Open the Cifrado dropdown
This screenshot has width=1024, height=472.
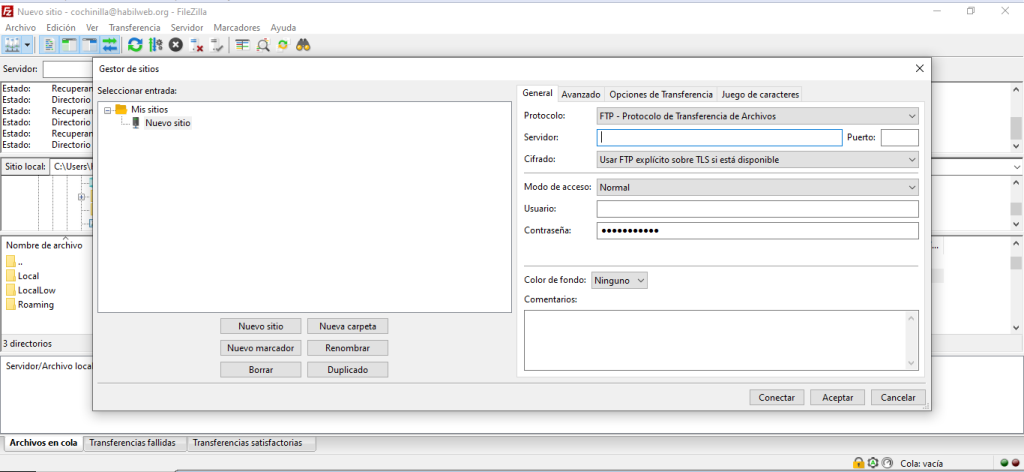point(758,159)
